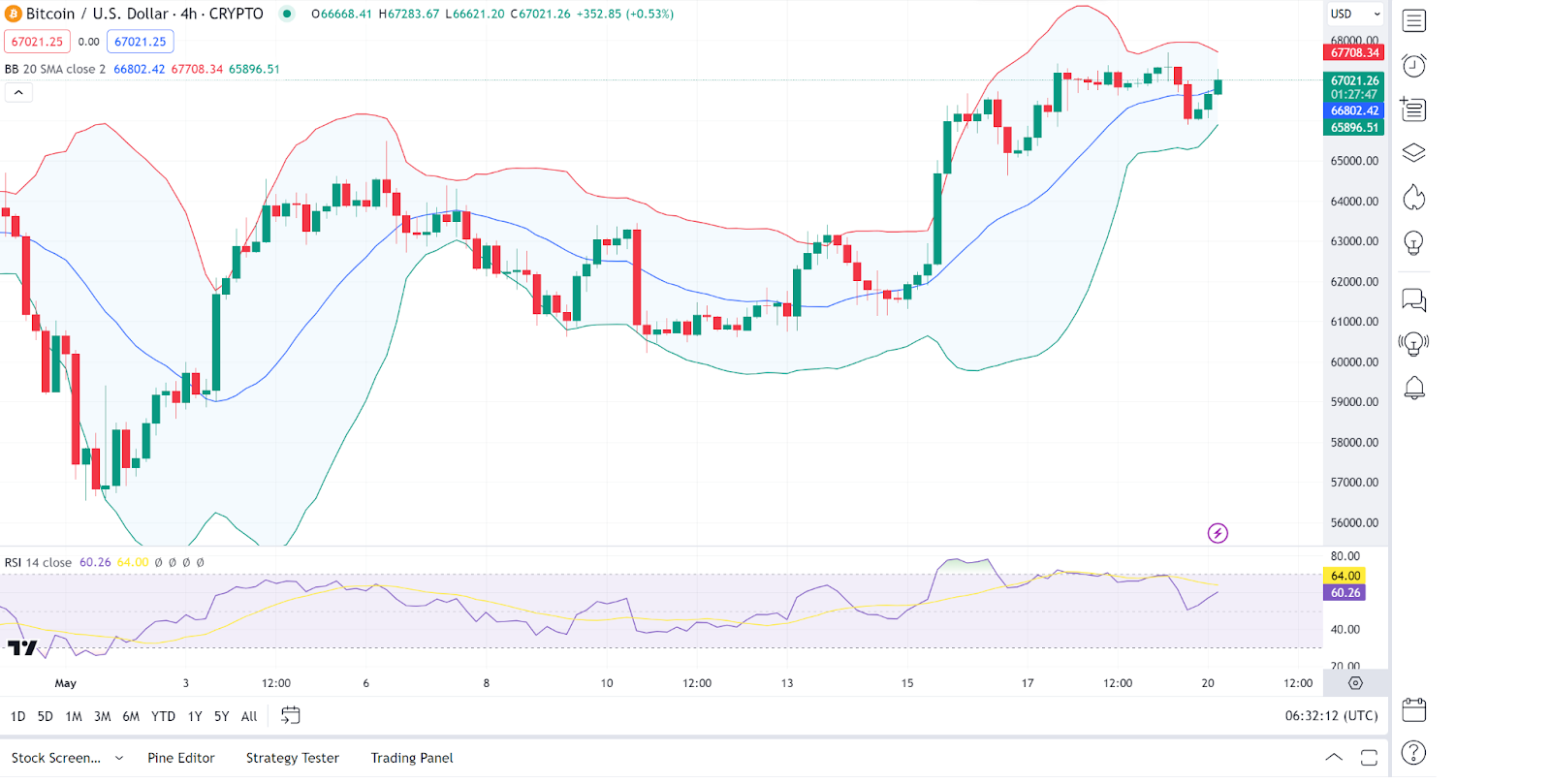Image resolution: width=1551 pixels, height=784 pixels.
Task: Click the green market status dot
Action: 287,14
